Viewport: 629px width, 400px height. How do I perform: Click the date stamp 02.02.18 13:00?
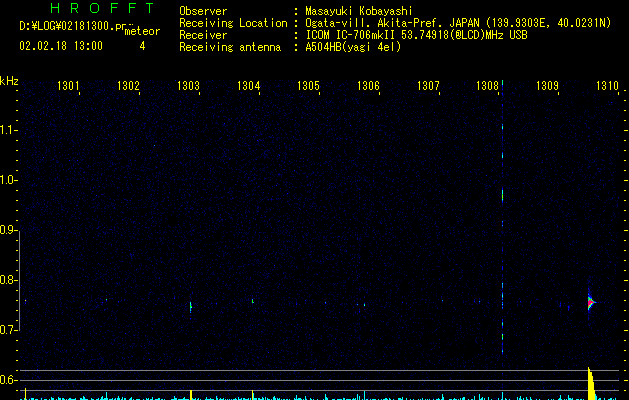coord(61,46)
